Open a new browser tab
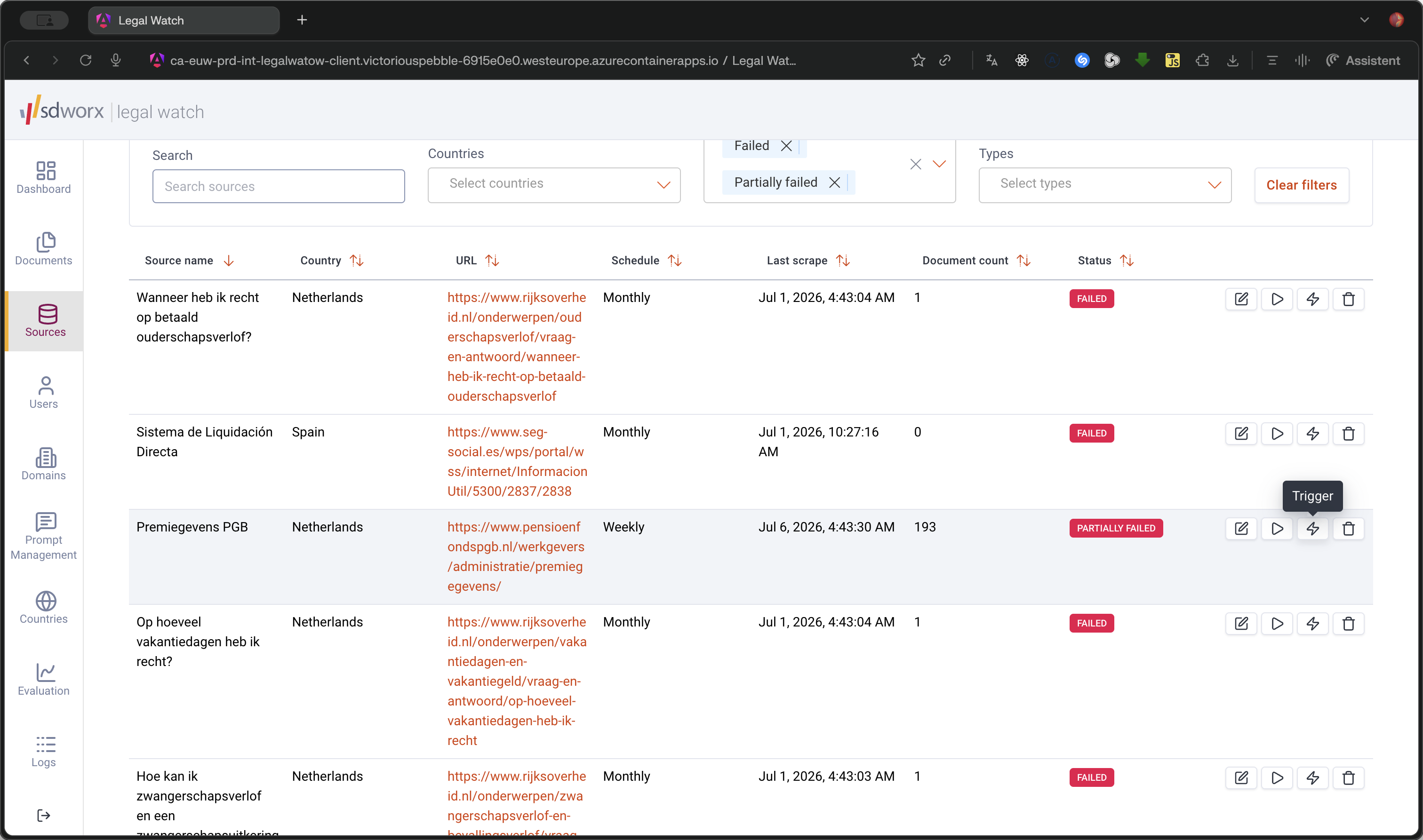The image size is (1423, 840). (302, 20)
